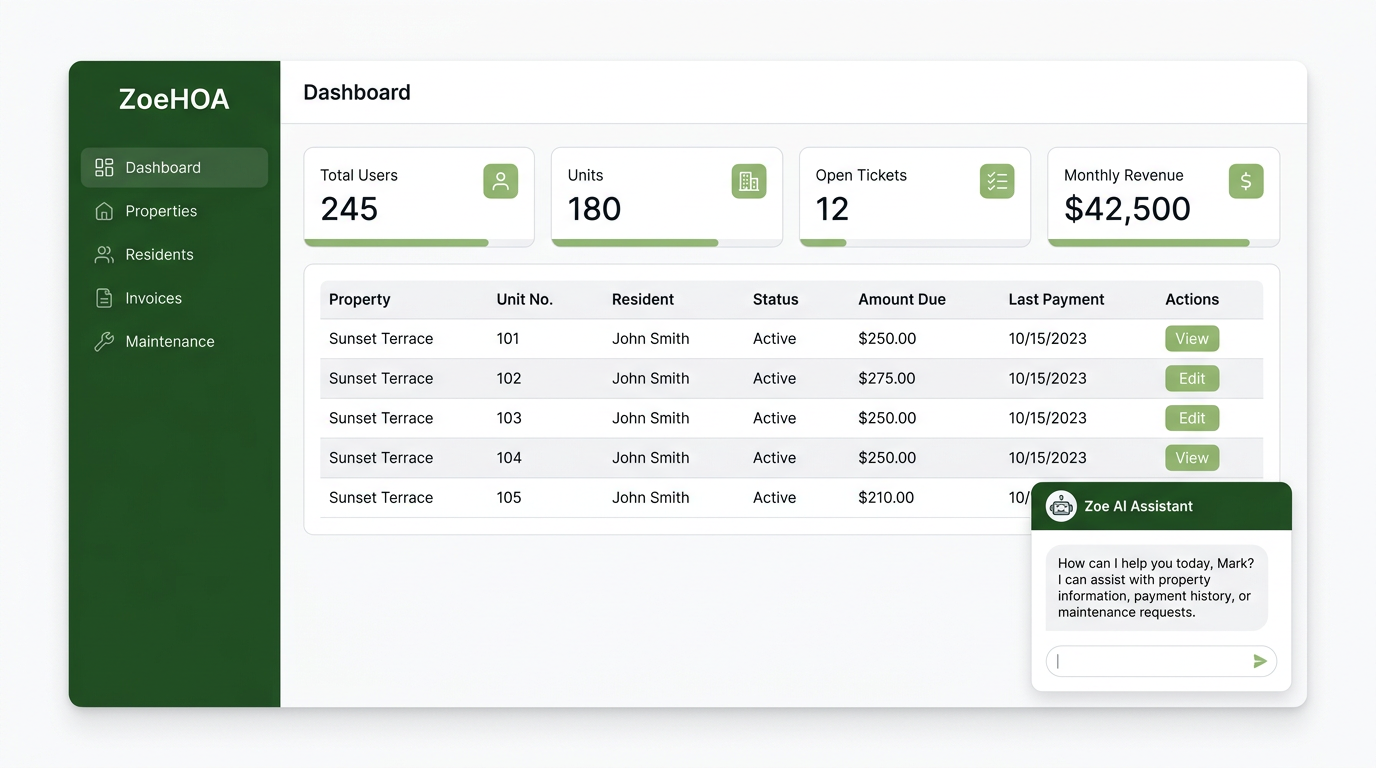
Task: Click the Open Tickets card label
Action: pos(861,175)
